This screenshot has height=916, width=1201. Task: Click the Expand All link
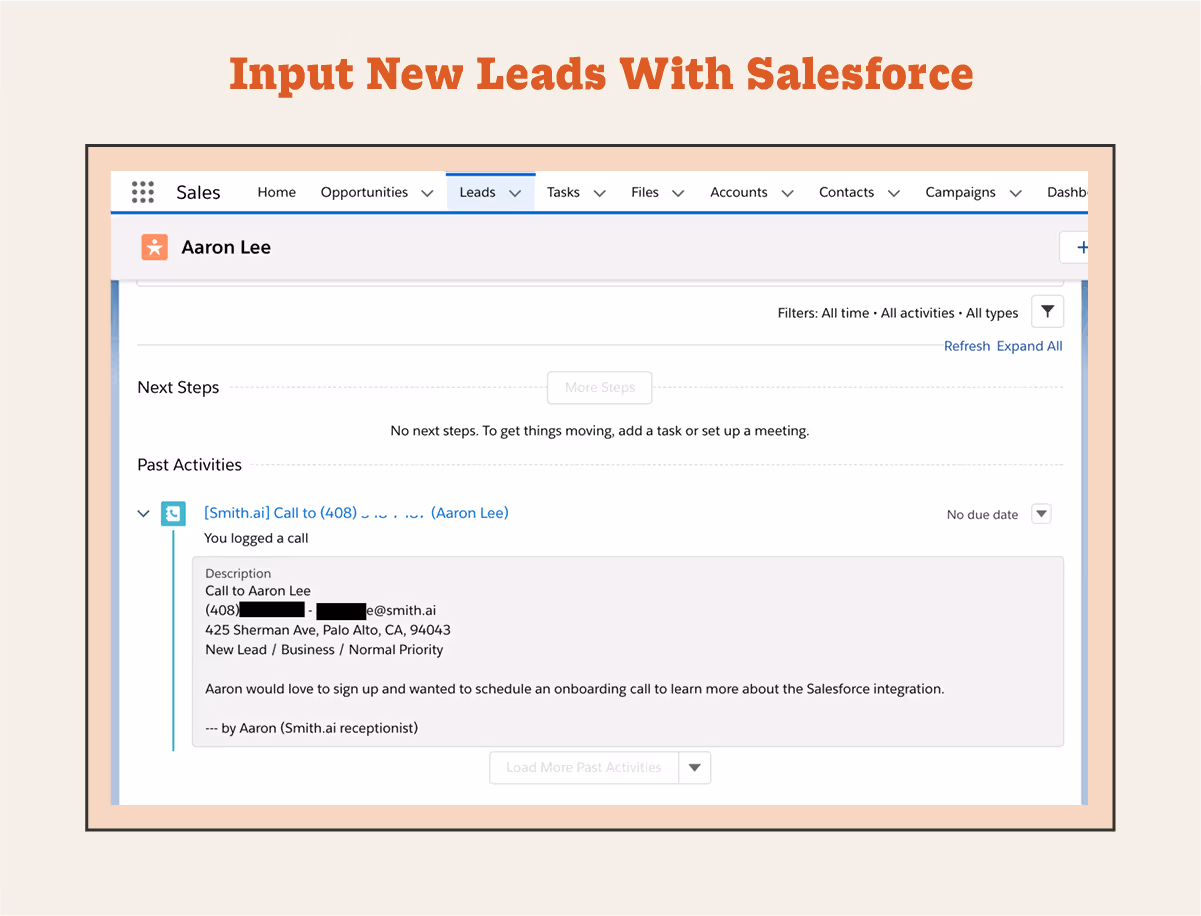(1029, 345)
